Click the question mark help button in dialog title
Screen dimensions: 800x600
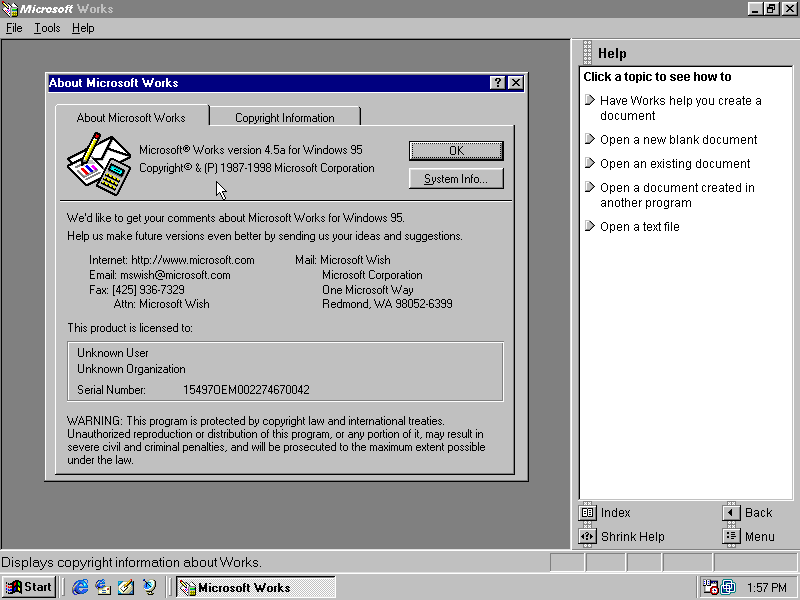coord(498,83)
